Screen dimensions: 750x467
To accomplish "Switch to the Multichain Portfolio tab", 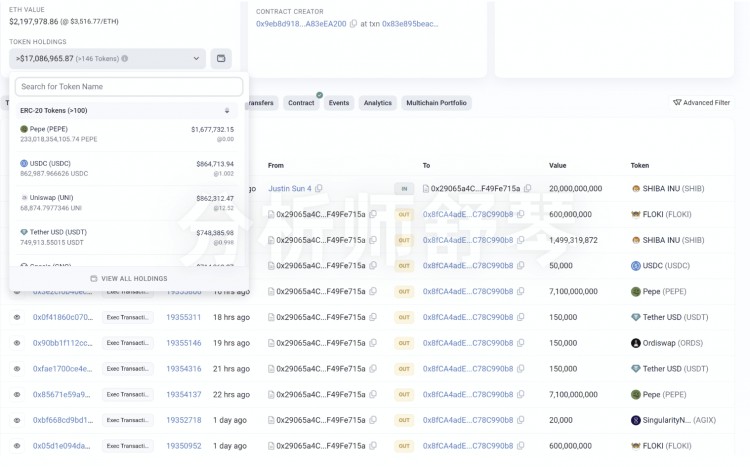I will pyautogui.click(x=436, y=102).
